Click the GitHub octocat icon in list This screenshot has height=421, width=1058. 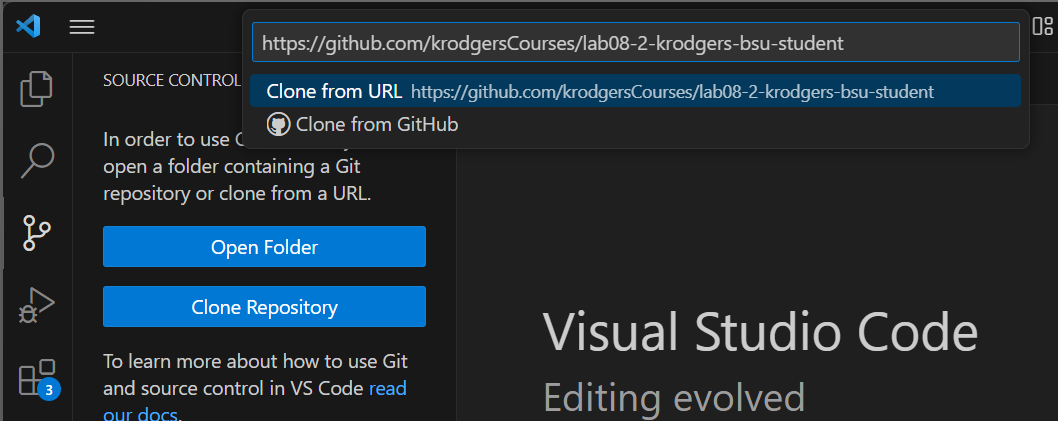click(x=278, y=125)
